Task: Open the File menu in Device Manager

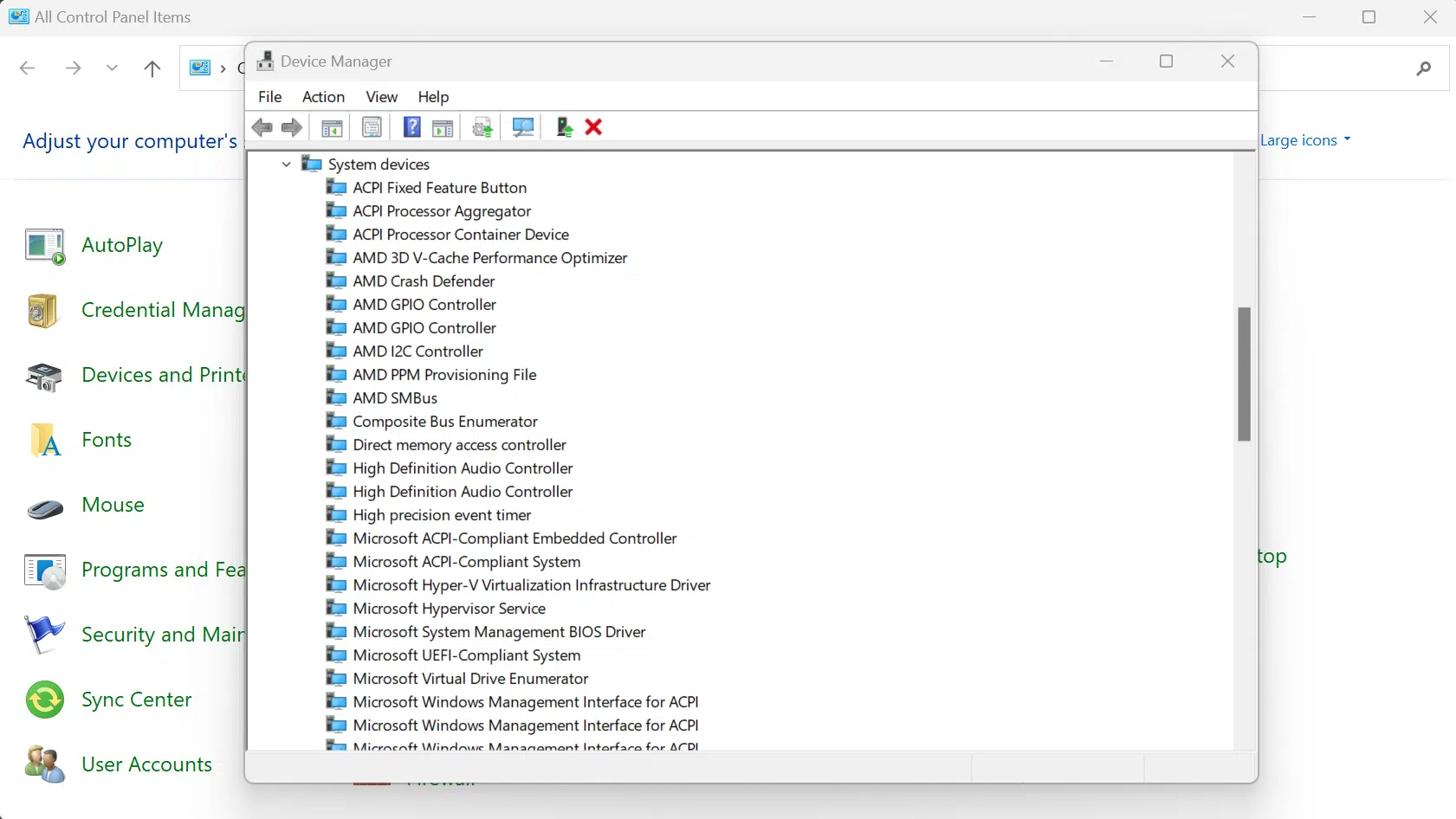Action: coord(270,97)
